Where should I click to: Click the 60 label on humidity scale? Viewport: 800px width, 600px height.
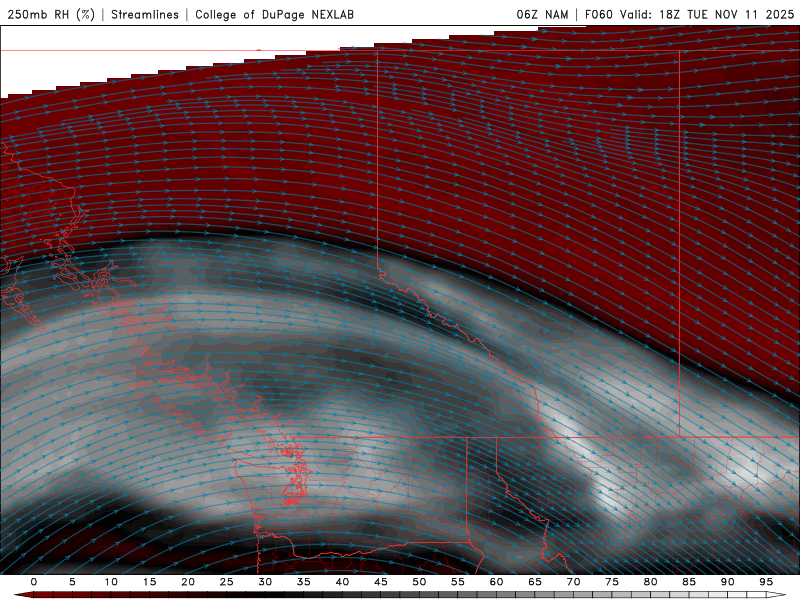[496, 582]
